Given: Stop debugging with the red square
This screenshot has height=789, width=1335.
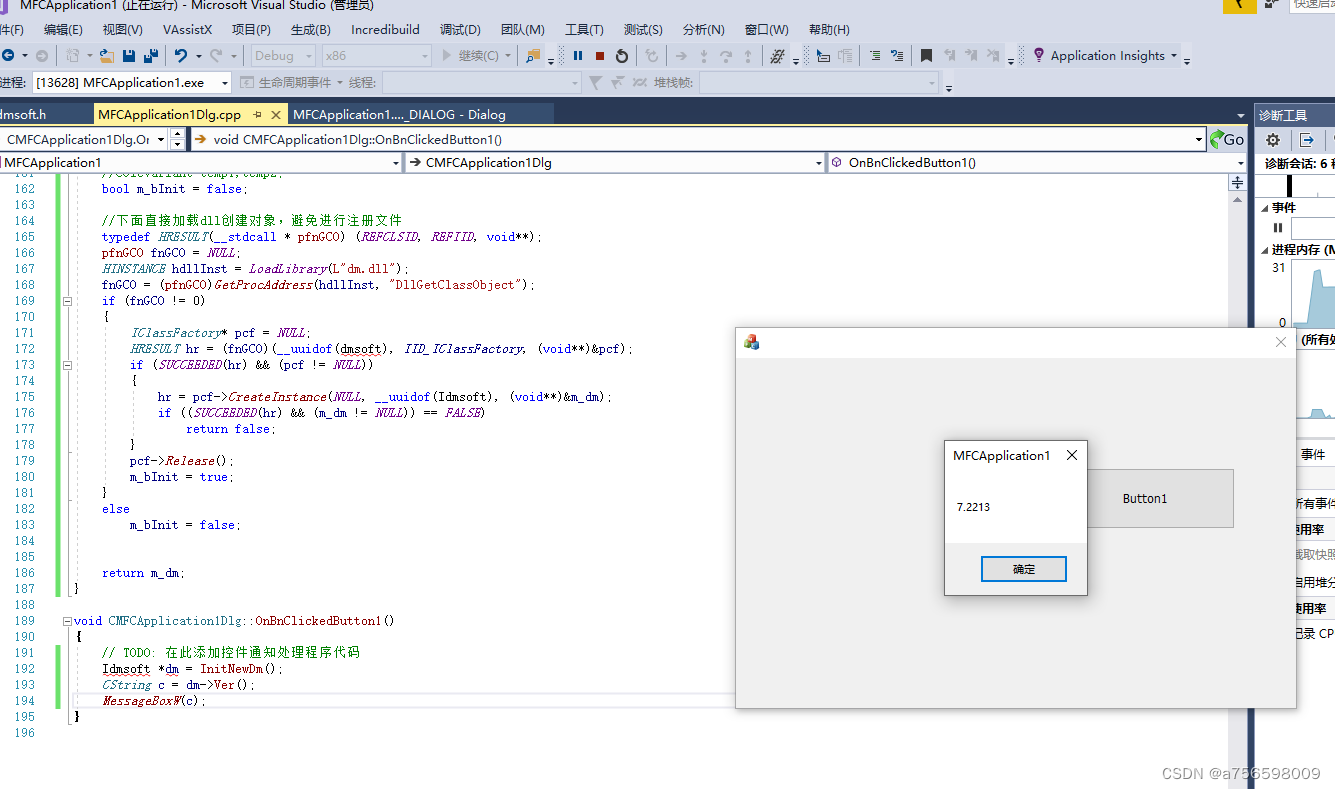Looking at the screenshot, I should [600, 56].
